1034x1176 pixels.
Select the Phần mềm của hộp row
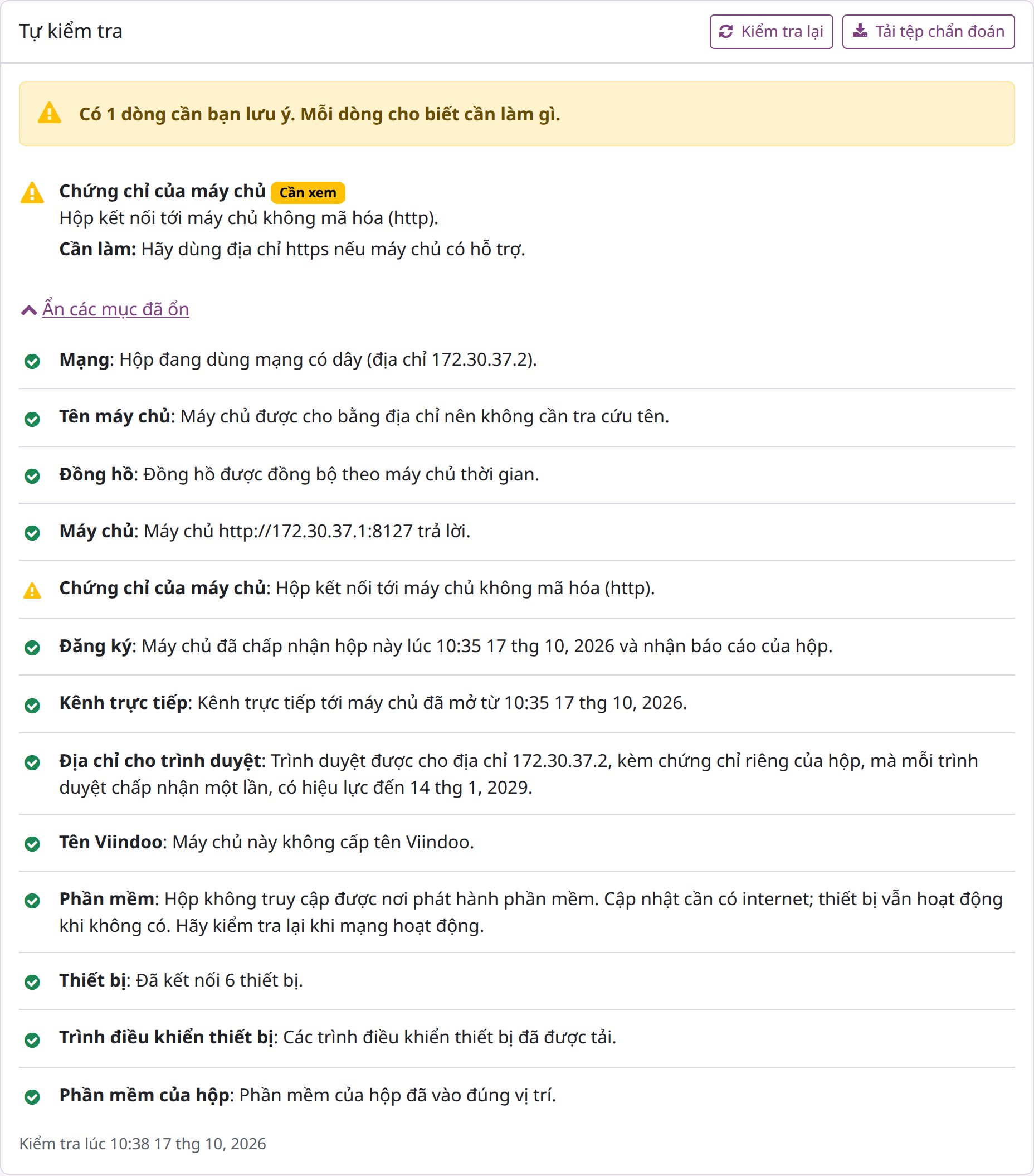(517, 1095)
